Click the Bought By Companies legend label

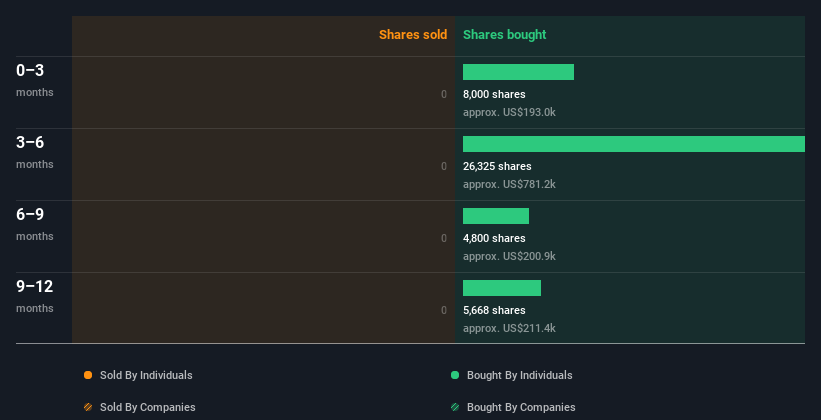521,407
